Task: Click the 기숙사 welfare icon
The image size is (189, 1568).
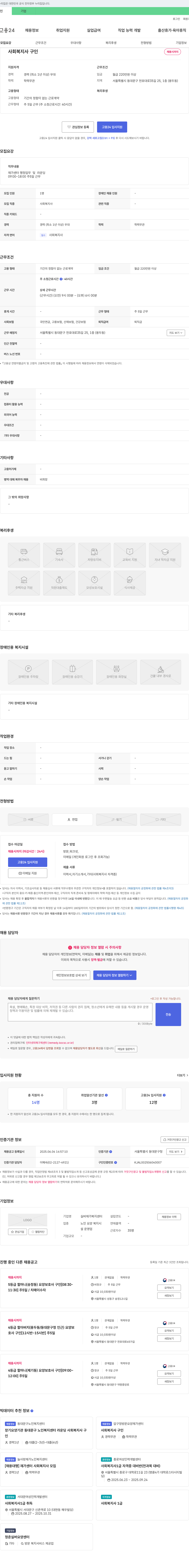Action: point(59,555)
